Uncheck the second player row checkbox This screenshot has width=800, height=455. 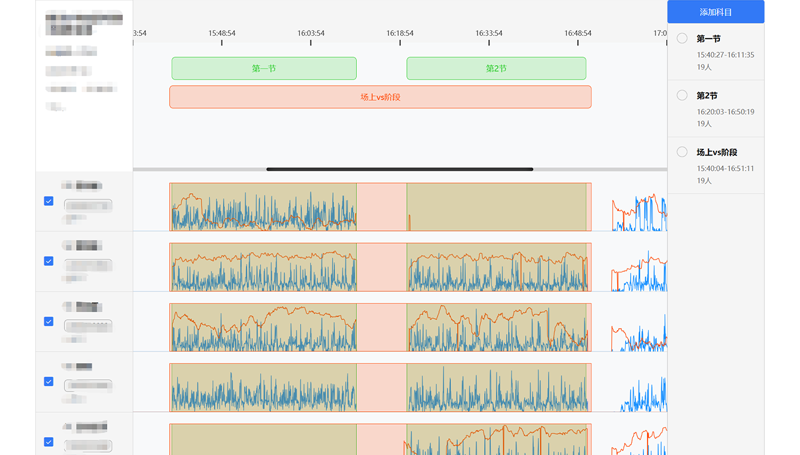48,261
